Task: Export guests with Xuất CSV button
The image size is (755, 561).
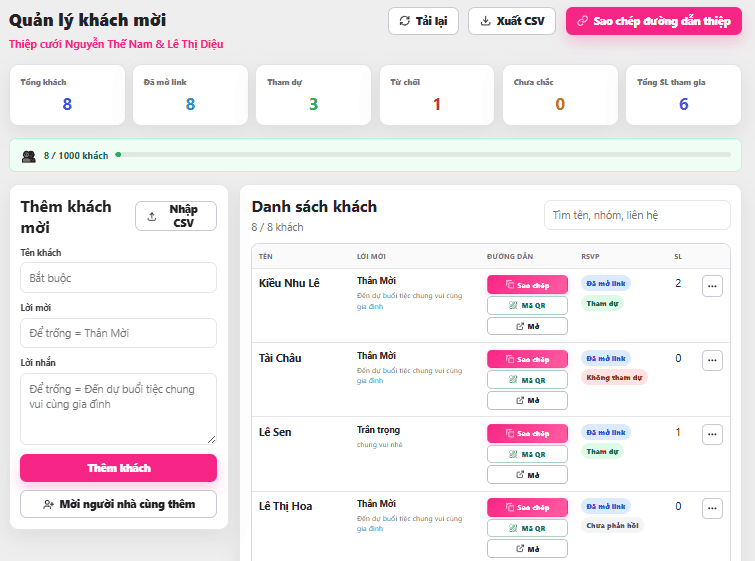Action: coord(512,21)
